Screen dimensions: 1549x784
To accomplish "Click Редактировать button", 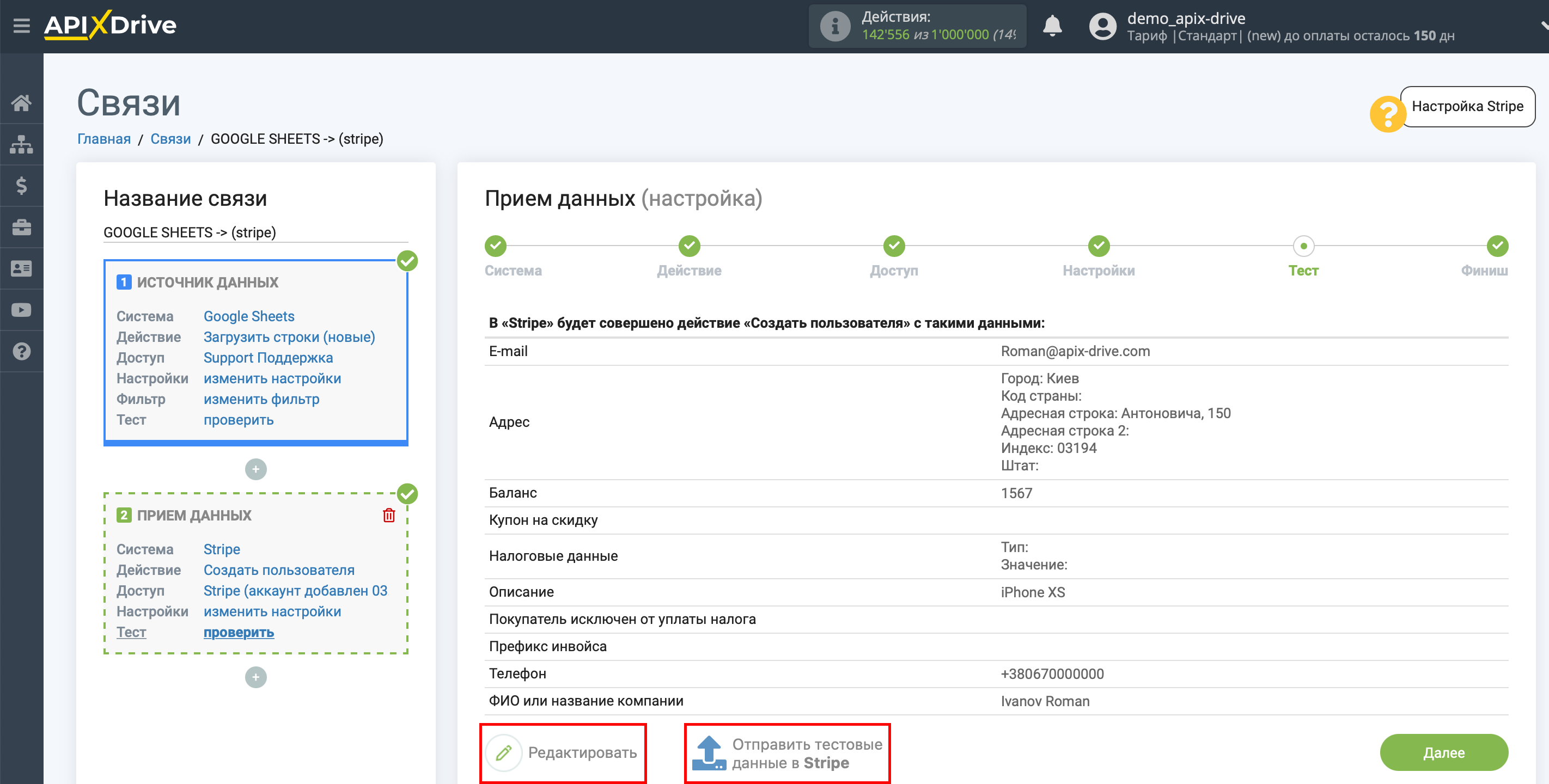I will (563, 753).
